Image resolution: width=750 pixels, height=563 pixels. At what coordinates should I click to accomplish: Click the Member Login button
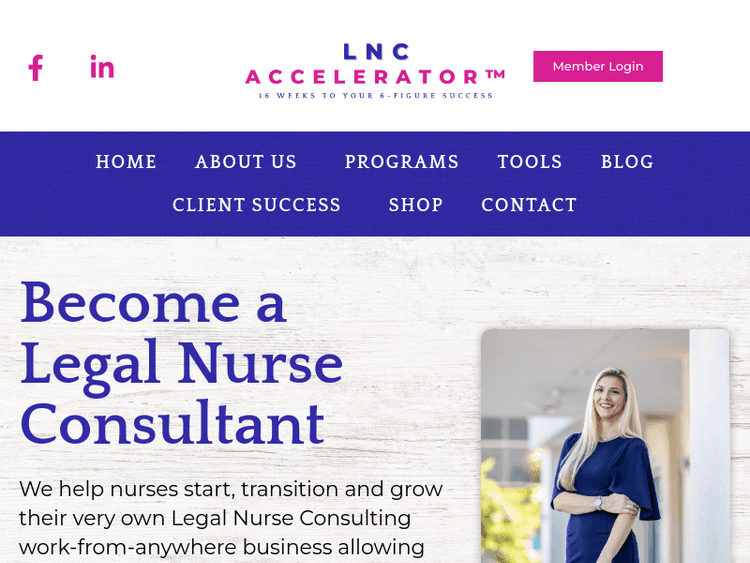[598, 66]
